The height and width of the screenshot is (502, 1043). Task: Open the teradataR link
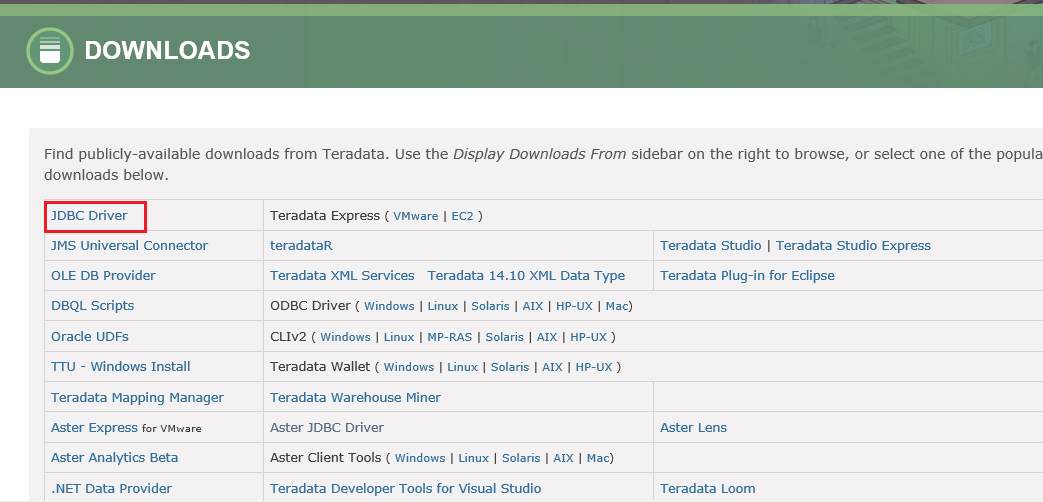(301, 245)
